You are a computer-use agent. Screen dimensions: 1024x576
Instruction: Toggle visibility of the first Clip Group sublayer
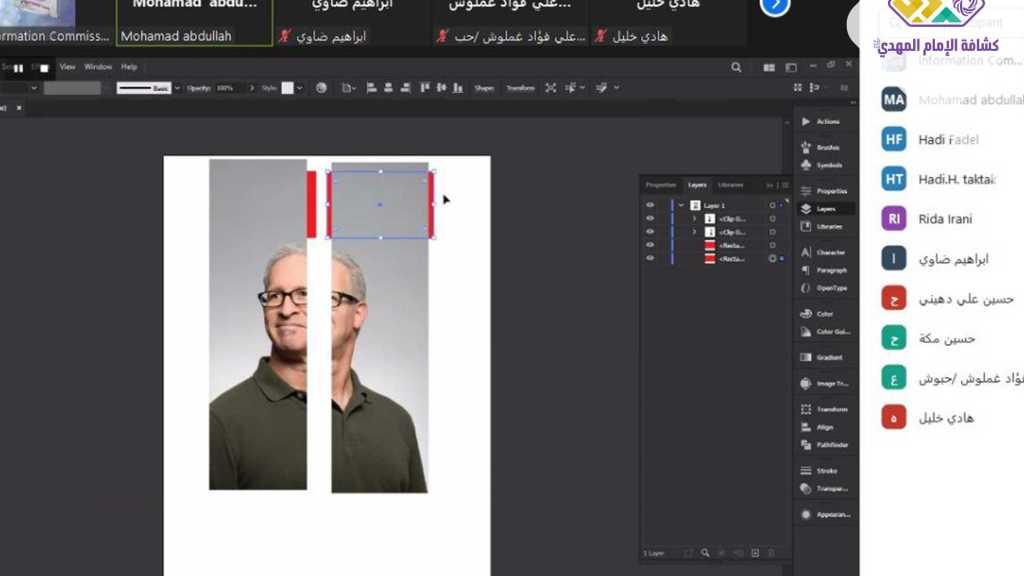pos(650,218)
